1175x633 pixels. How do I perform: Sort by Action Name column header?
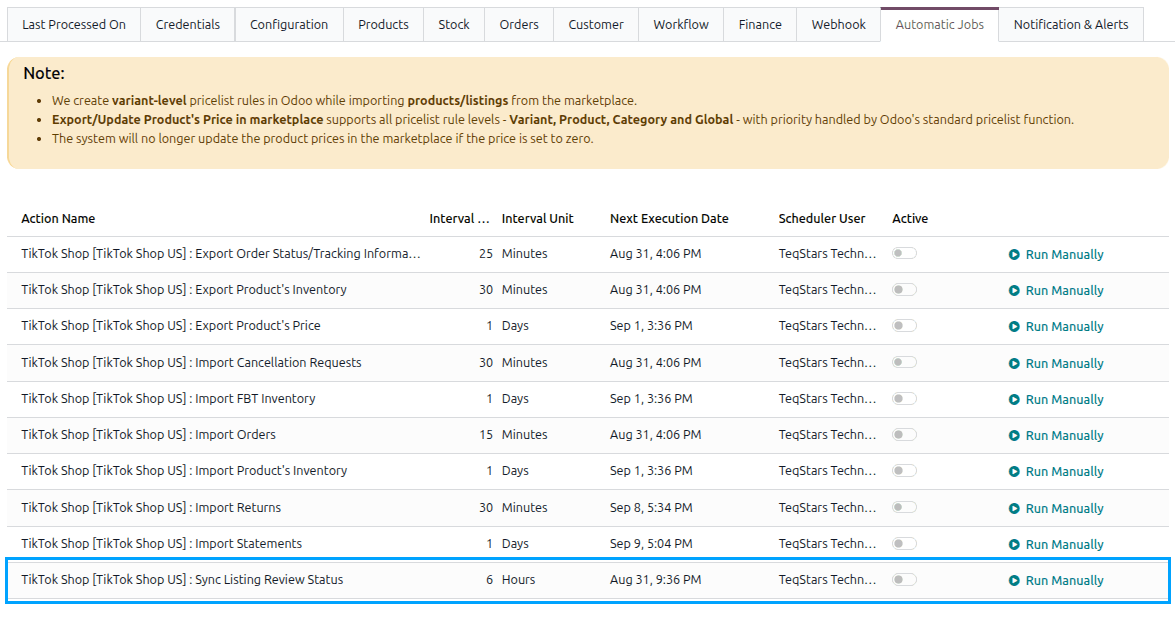58,219
